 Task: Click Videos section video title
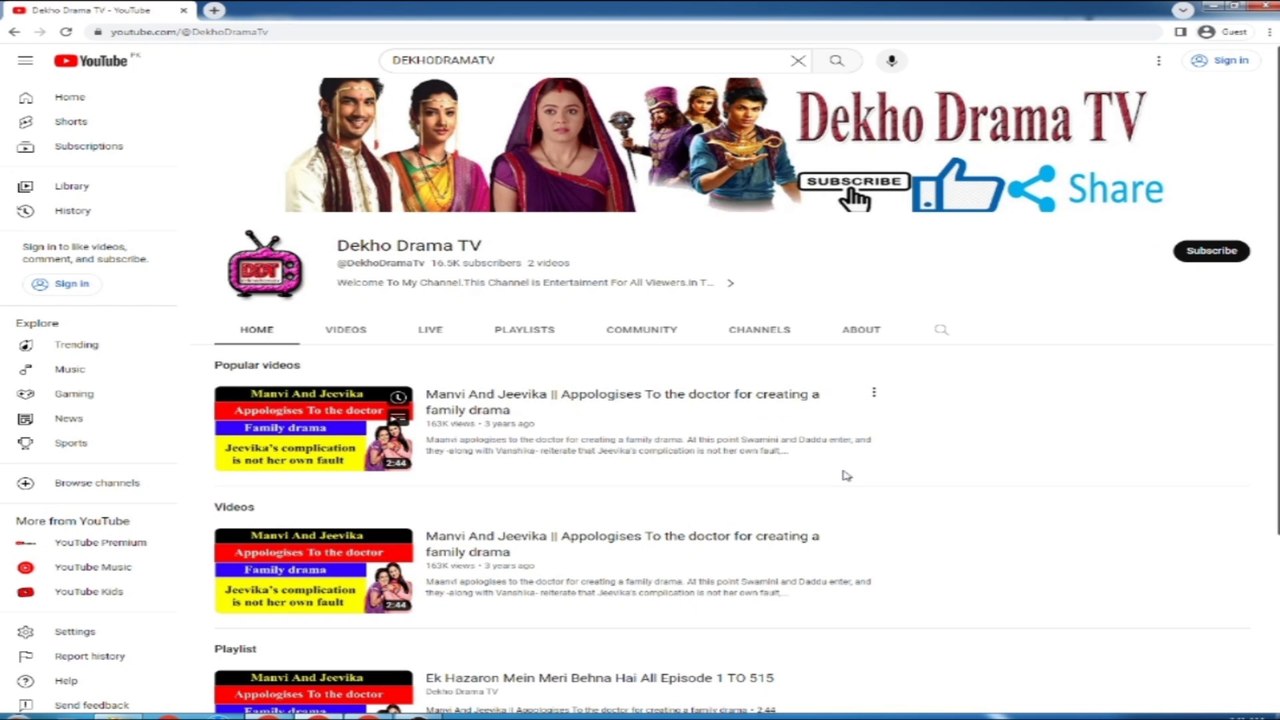click(x=622, y=544)
